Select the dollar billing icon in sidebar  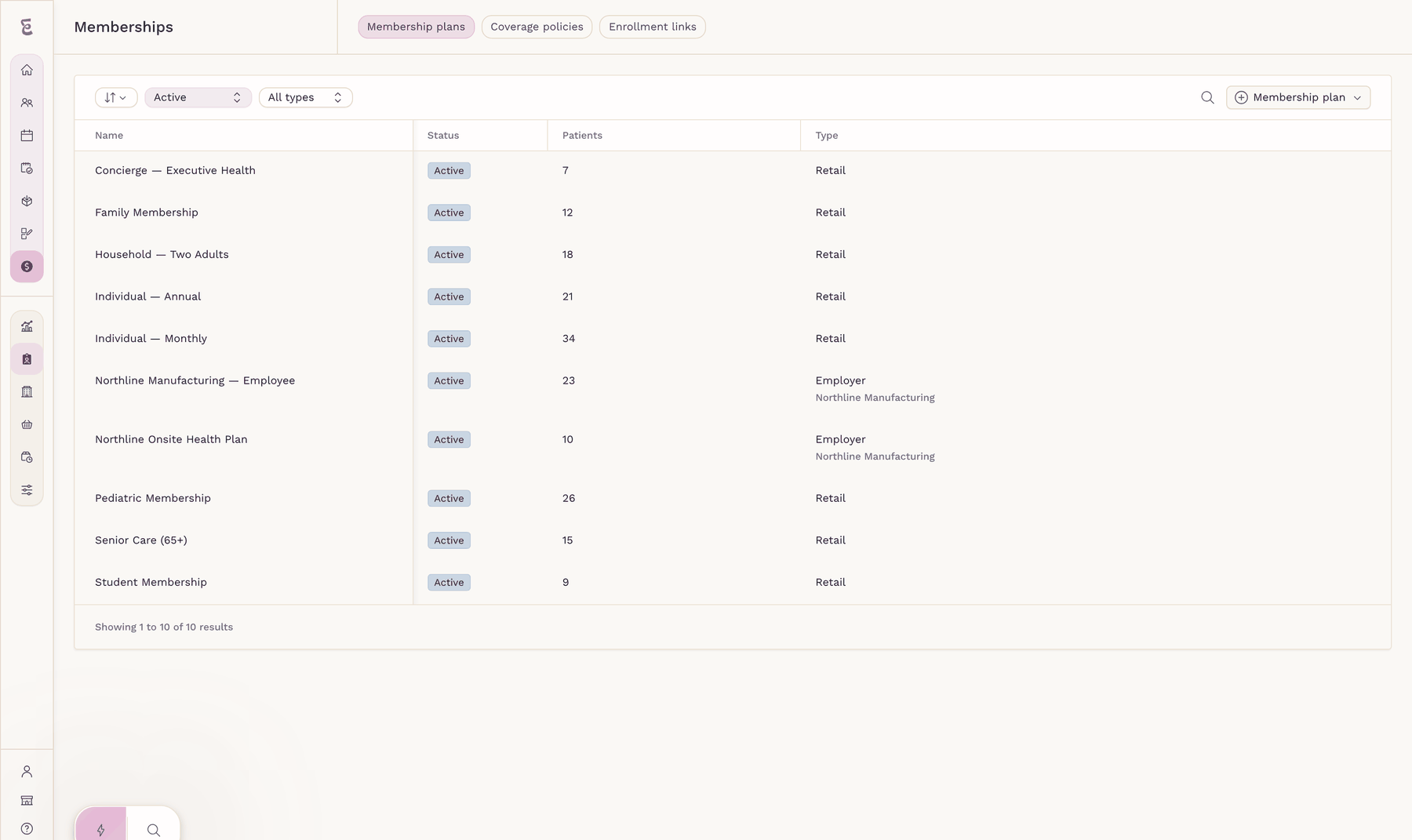click(x=27, y=267)
